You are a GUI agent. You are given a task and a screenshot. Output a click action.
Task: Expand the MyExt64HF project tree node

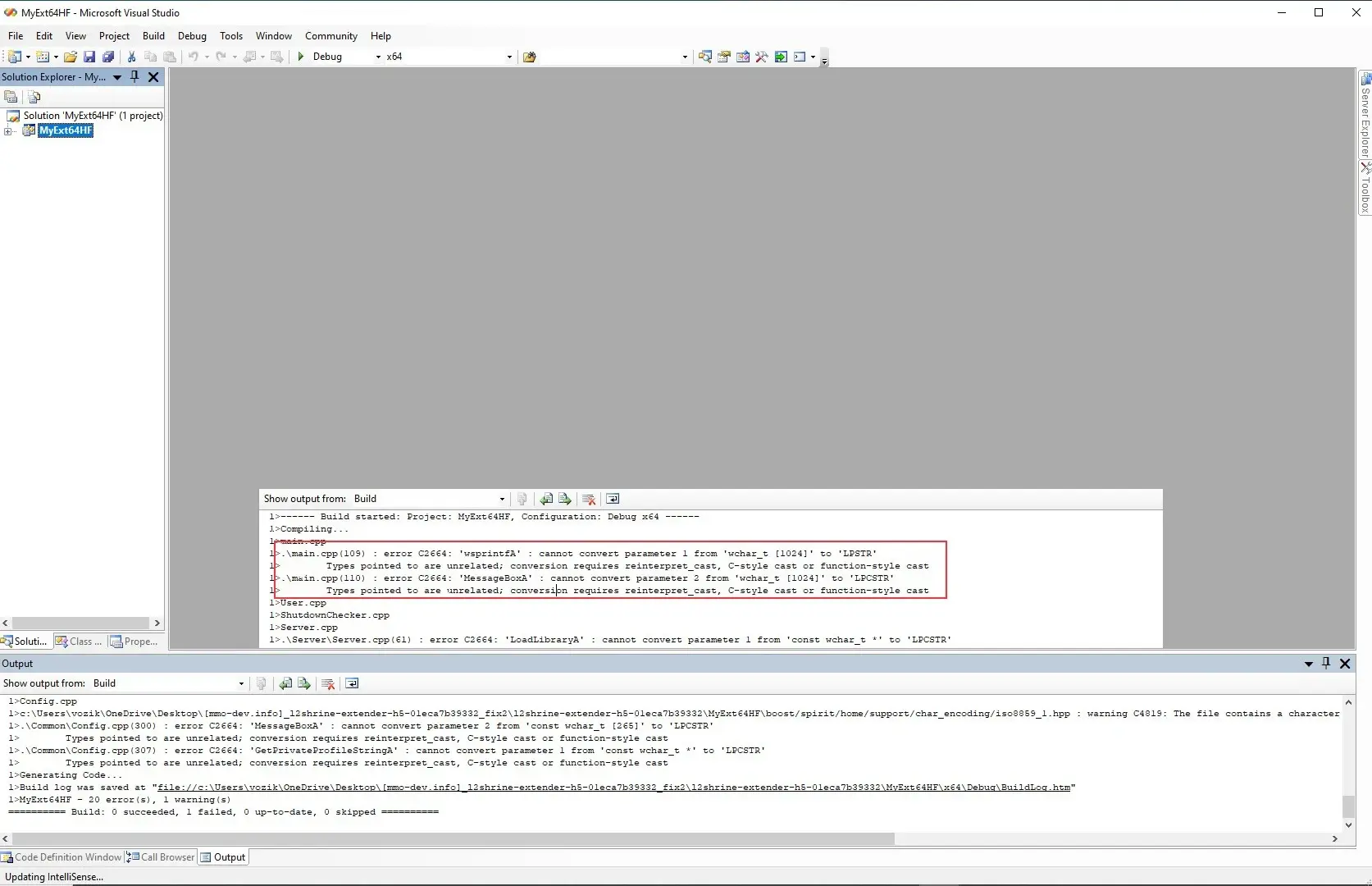[x=8, y=131]
